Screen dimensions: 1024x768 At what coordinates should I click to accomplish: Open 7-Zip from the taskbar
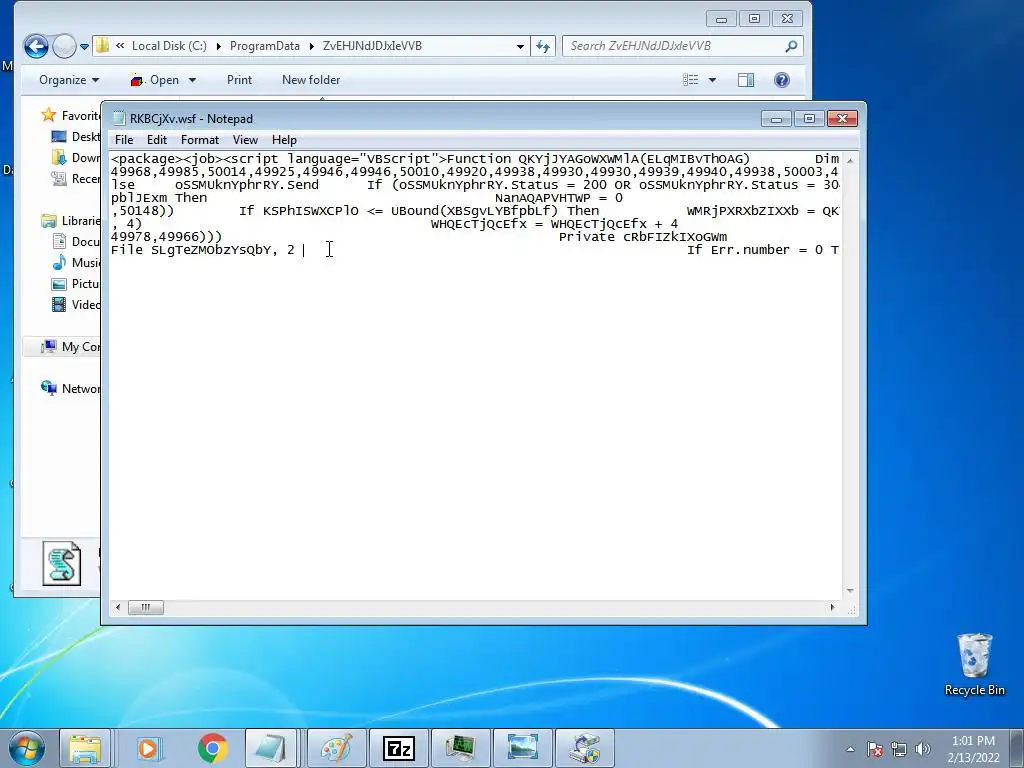399,748
